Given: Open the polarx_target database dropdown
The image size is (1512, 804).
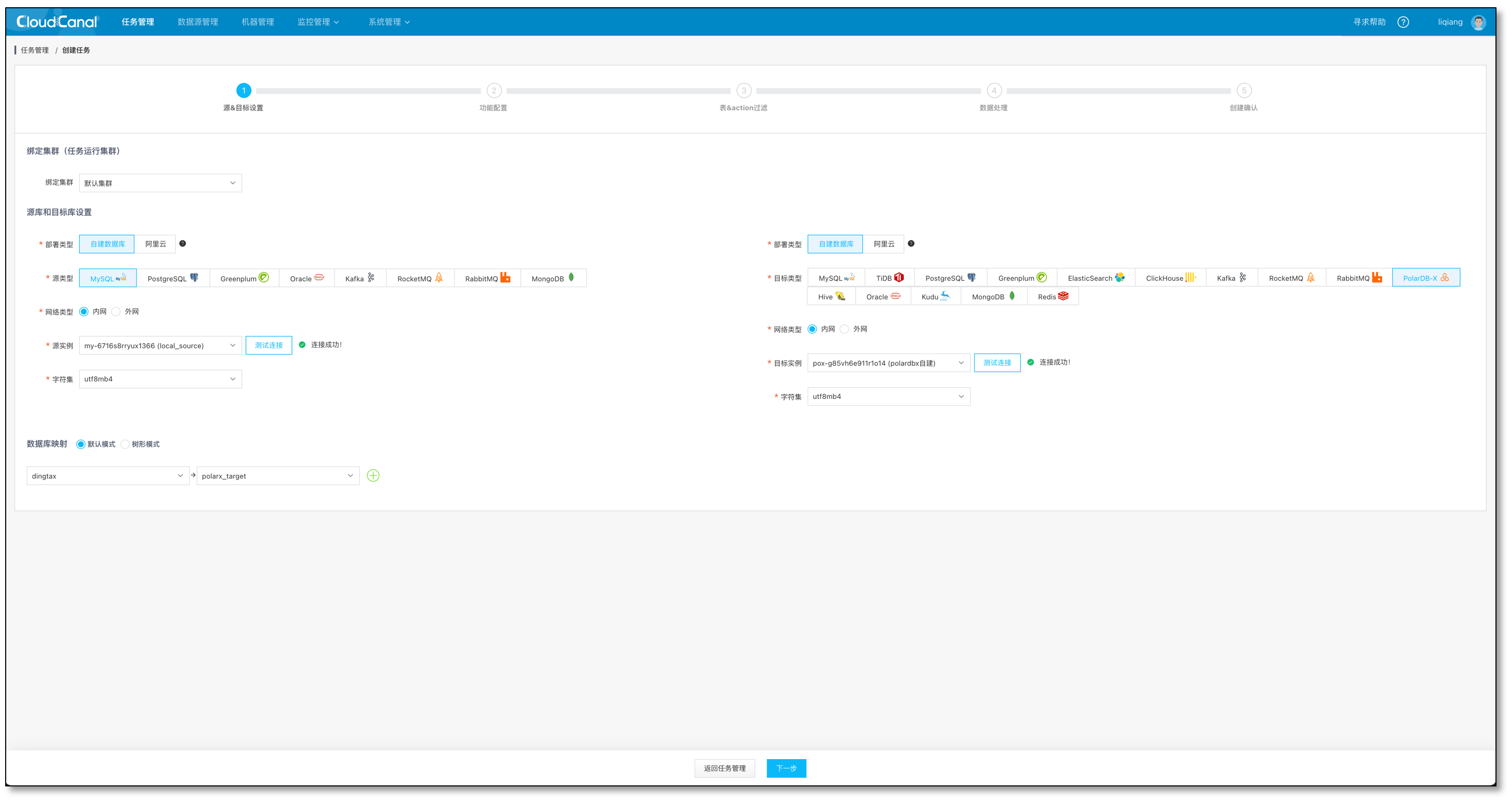Looking at the screenshot, I should click(277, 476).
